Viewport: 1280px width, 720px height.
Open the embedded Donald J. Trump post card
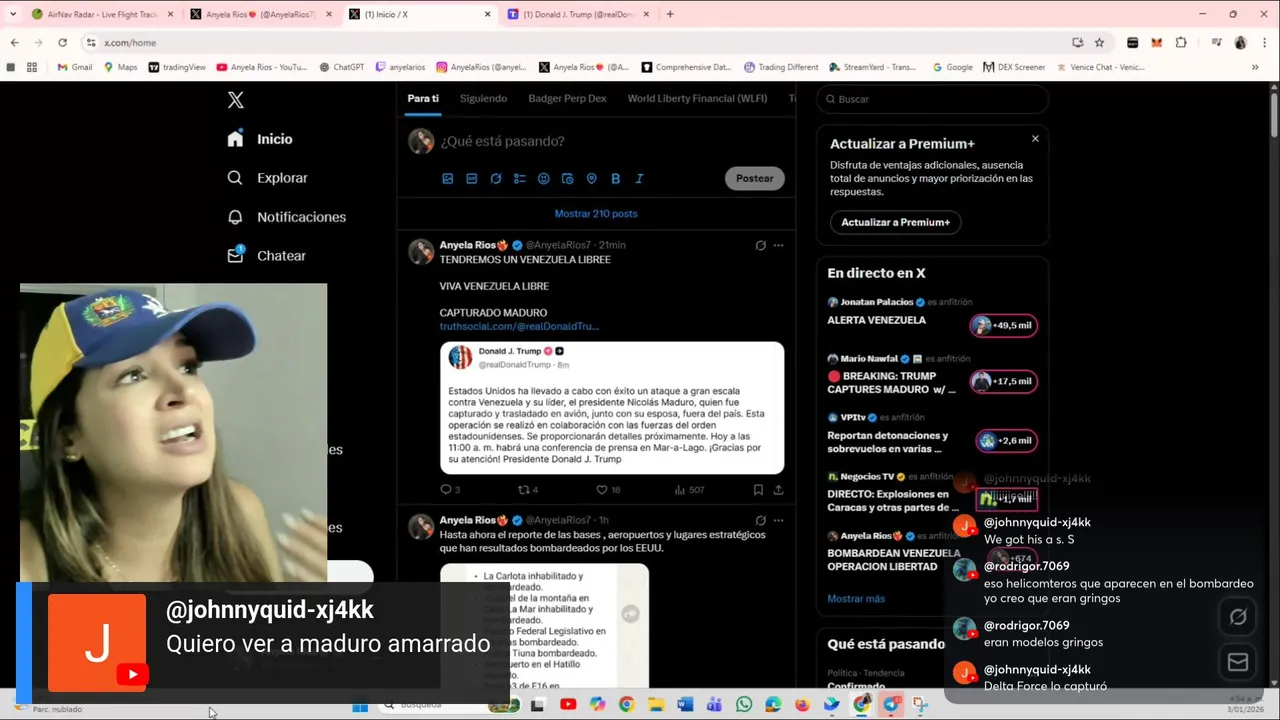(x=612, y=408)
